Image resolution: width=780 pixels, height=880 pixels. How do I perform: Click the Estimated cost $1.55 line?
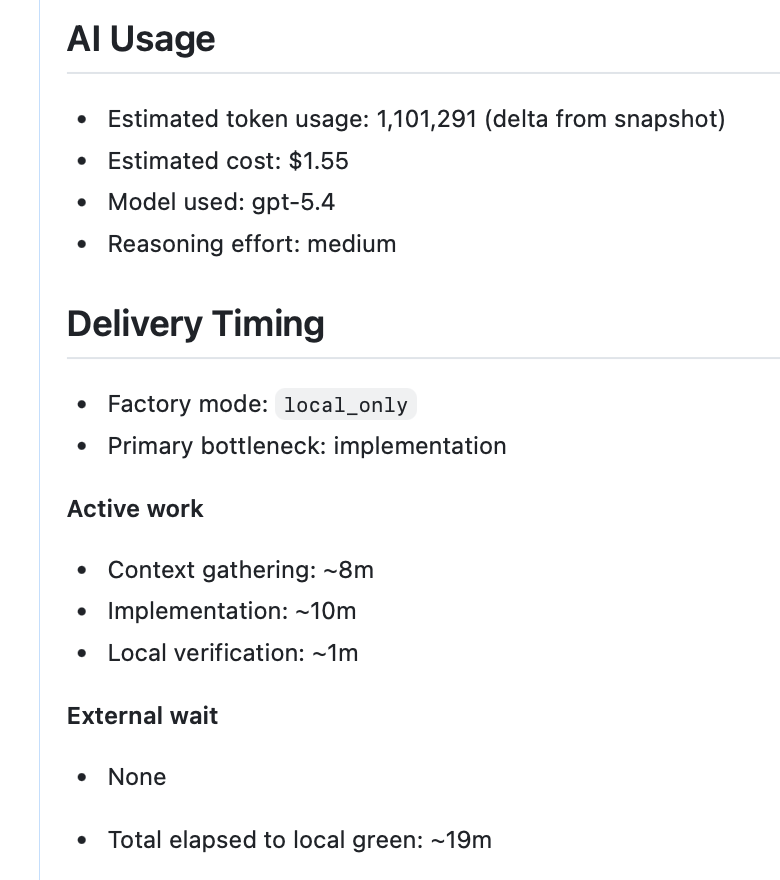228,161
